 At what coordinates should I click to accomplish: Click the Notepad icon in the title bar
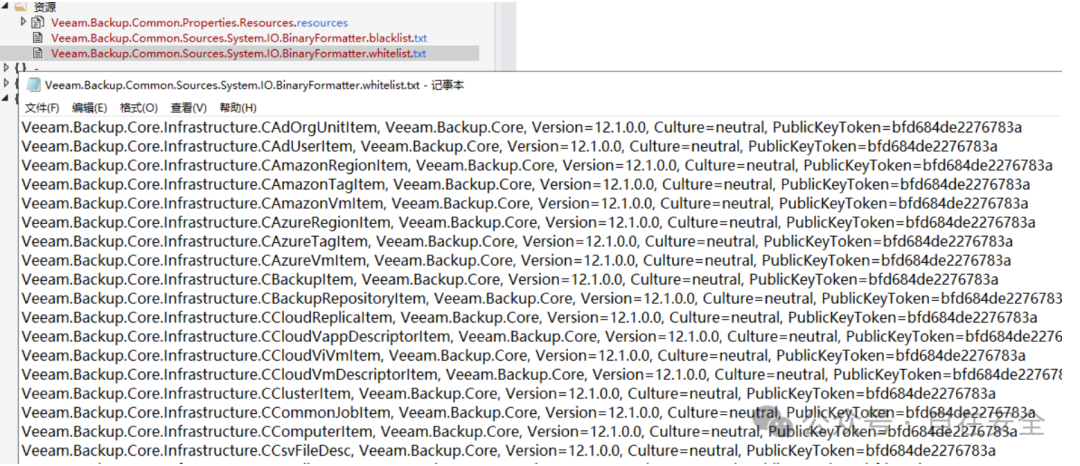(x=33, y=86)
